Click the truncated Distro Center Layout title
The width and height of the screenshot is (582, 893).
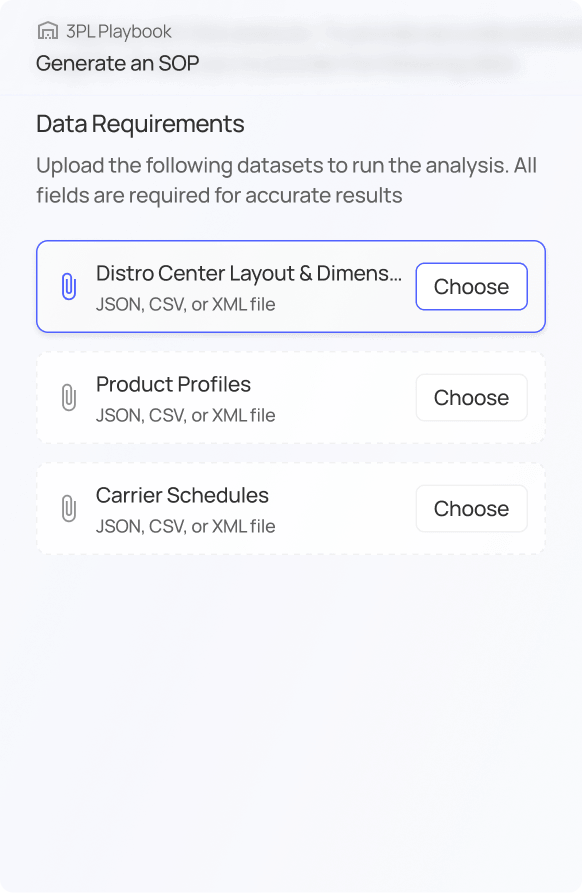tap(249, 273)
